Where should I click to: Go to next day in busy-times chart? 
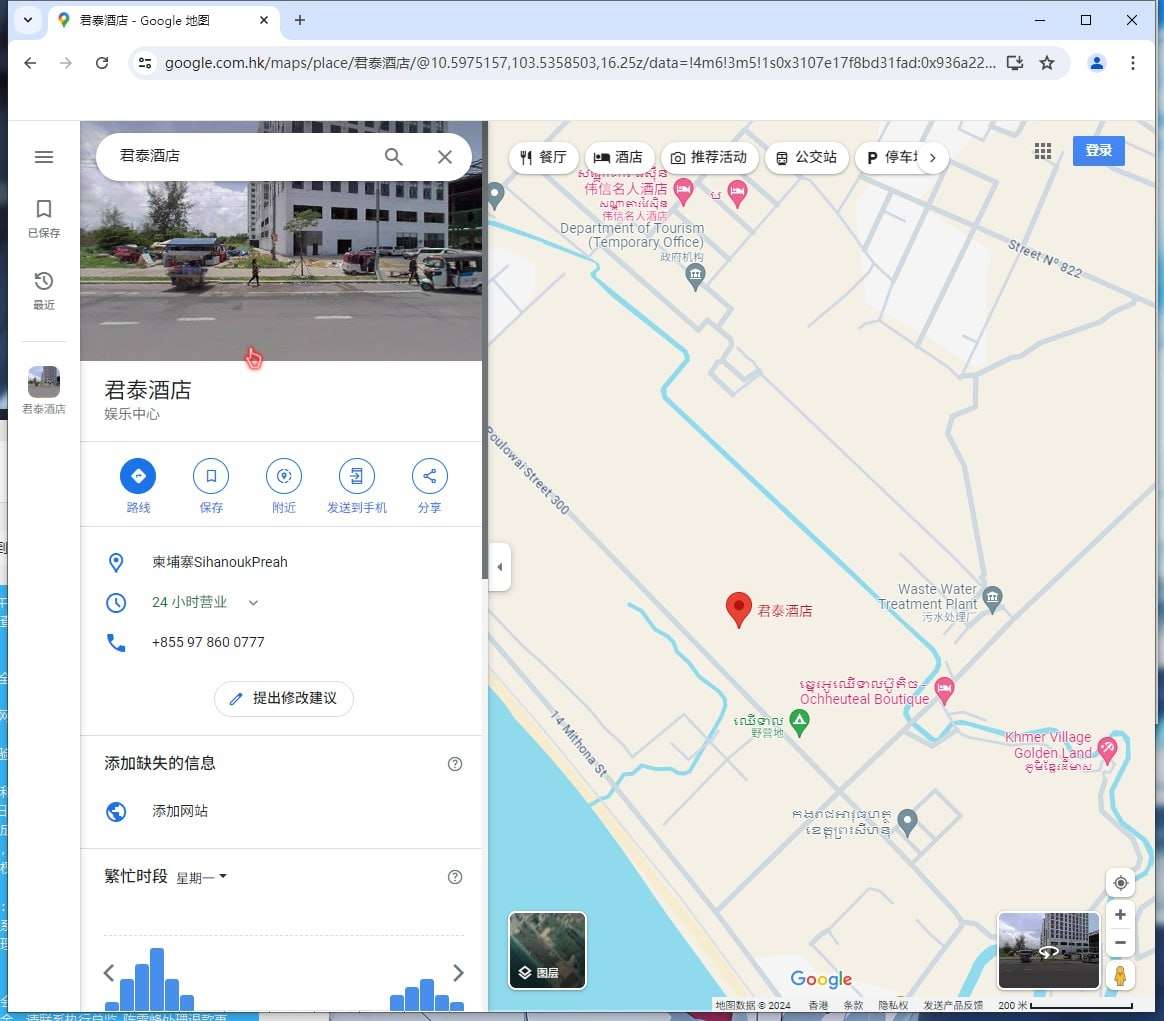coord(458,973)
